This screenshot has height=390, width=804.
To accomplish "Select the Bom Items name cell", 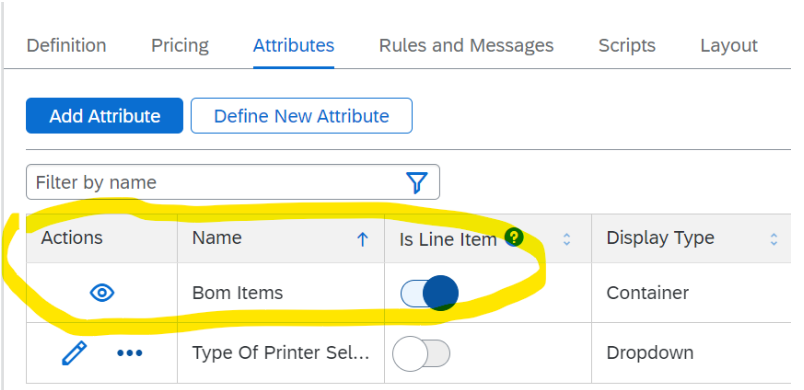I will [x=281, y=293].
